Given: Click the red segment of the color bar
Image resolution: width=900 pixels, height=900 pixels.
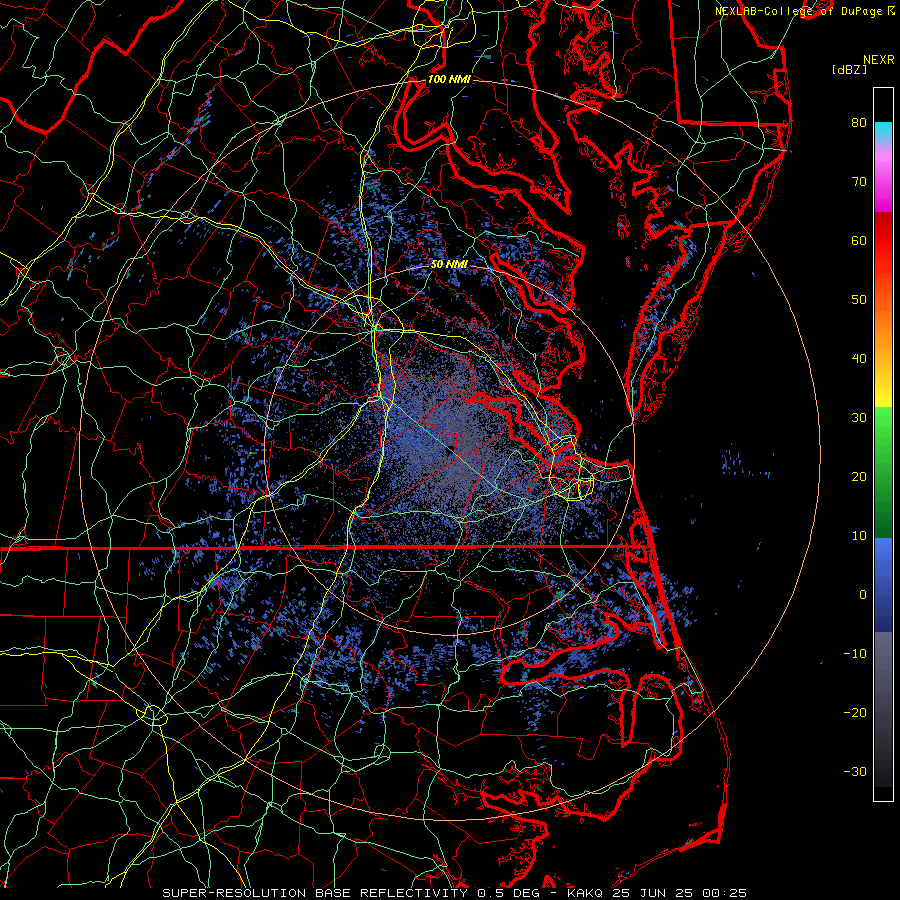Looking at the screenshot, I should [883, 241].
